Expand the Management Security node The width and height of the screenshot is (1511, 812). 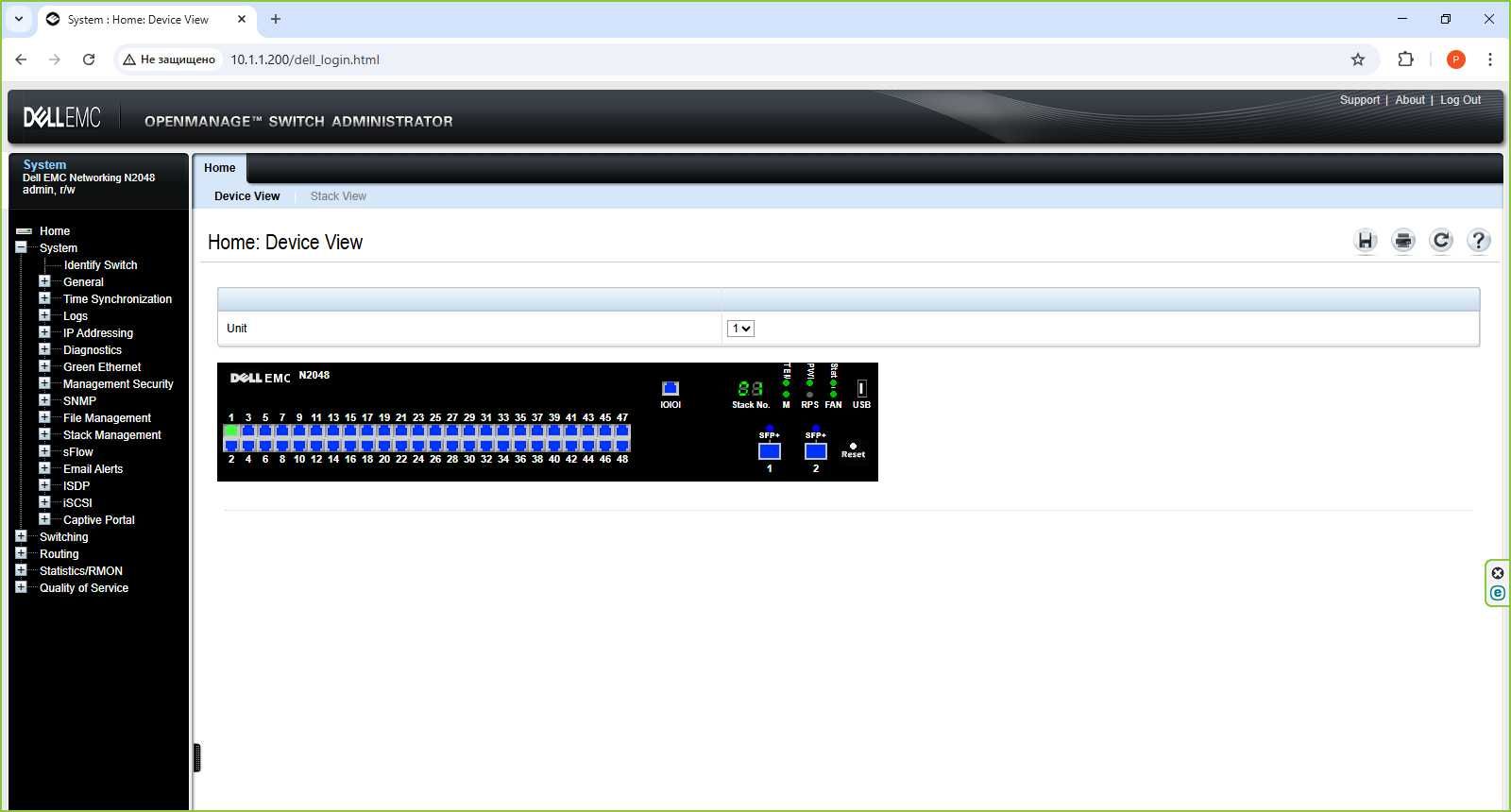[x=44, y=383]
